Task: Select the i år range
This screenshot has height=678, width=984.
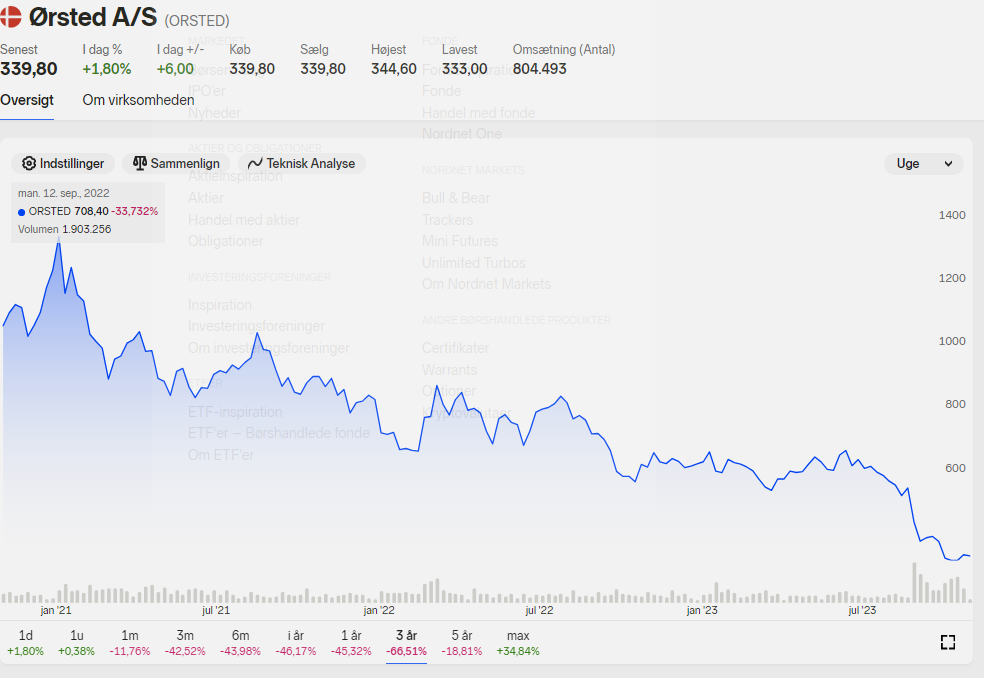Action: pos(296,643)
